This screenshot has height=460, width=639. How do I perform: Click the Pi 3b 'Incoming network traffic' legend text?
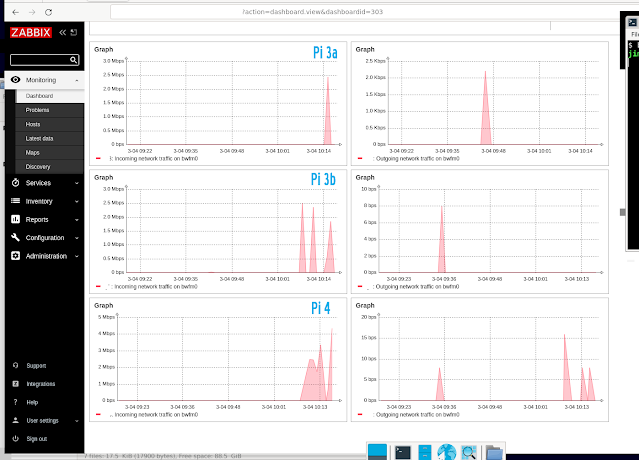tap(156, 286)
